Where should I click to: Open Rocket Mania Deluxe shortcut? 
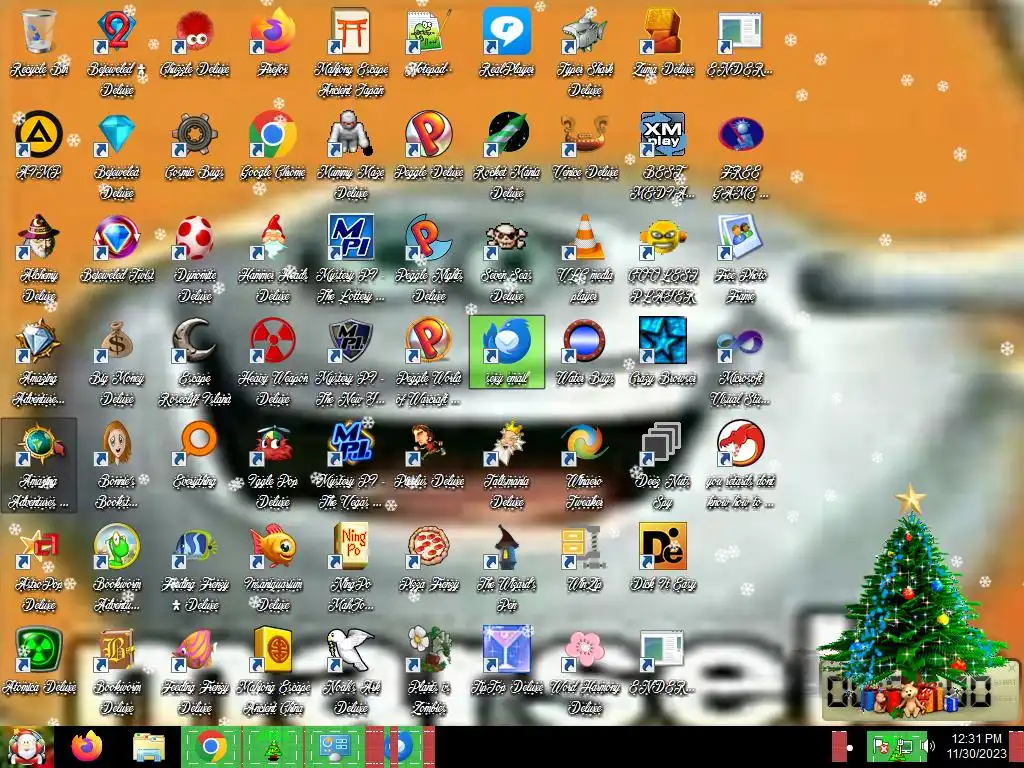point(507,155)
